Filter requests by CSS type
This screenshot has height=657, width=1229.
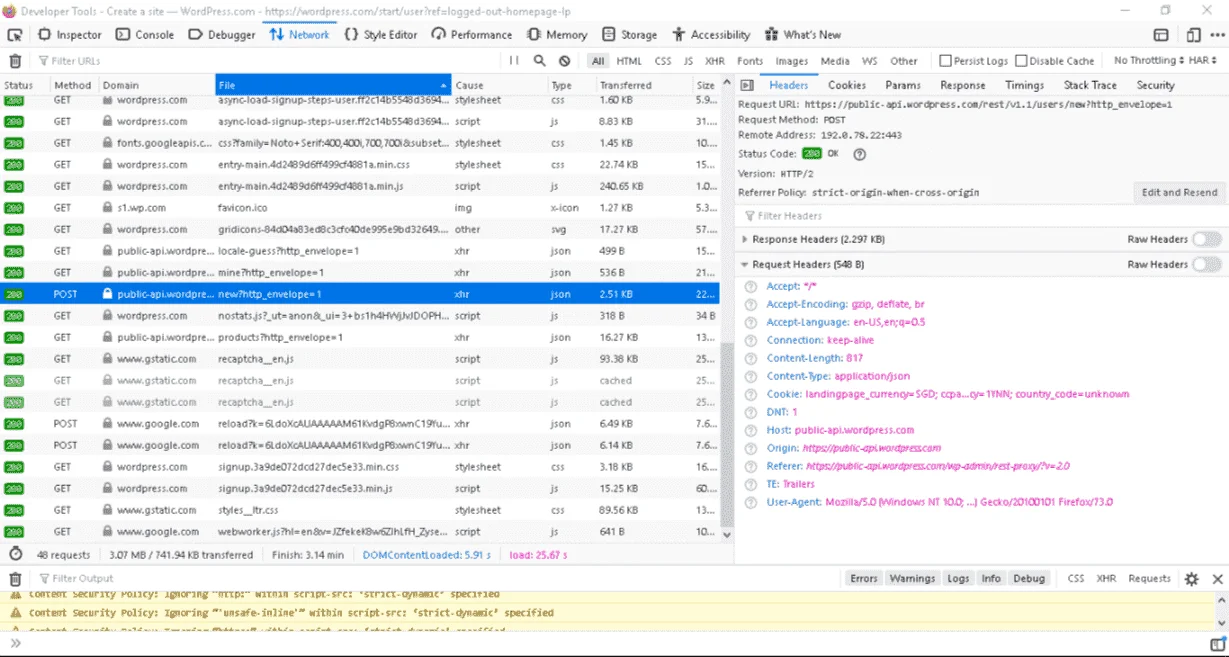pos(663,61)
